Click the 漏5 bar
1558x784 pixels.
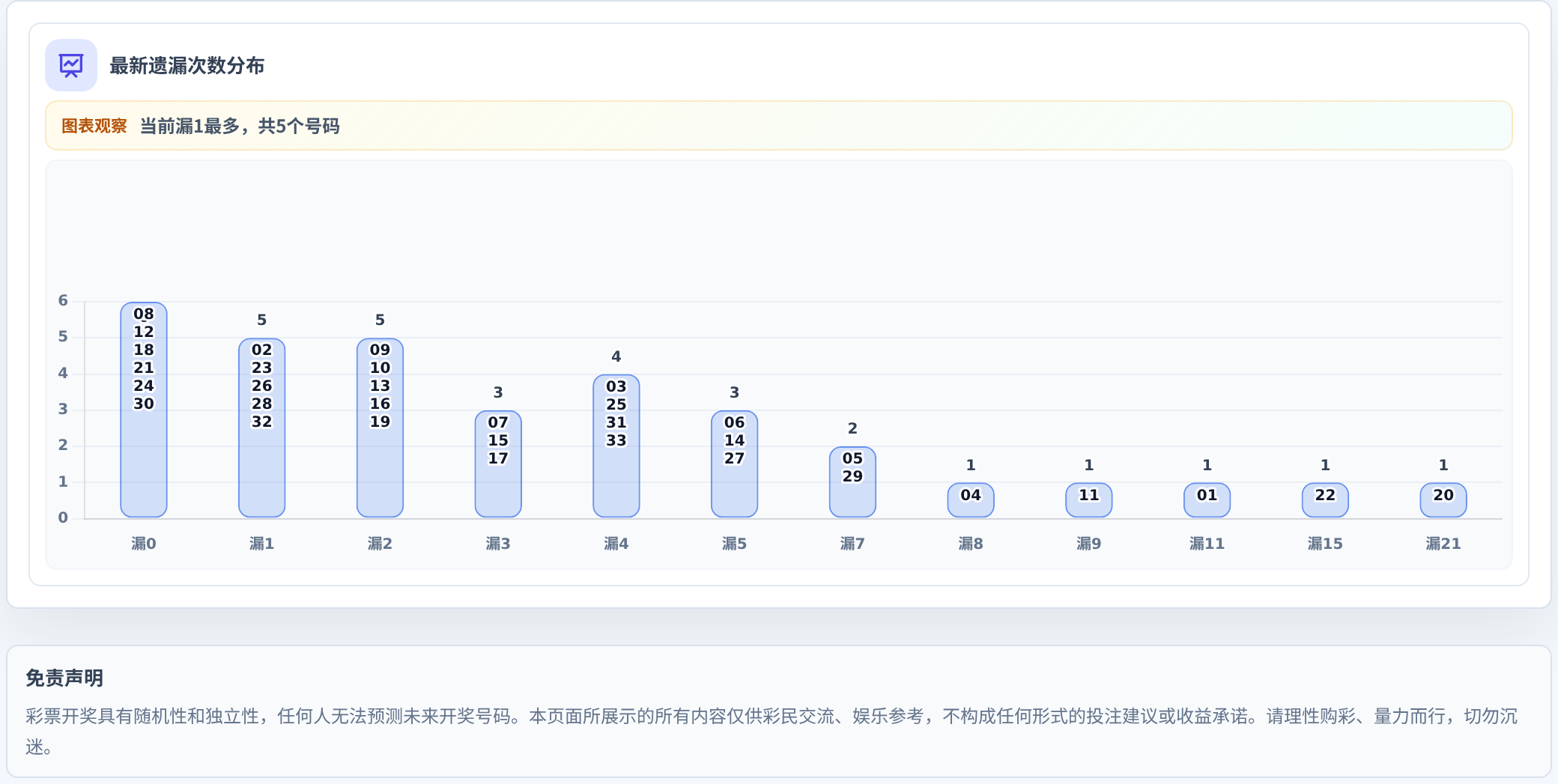[735, 464]
